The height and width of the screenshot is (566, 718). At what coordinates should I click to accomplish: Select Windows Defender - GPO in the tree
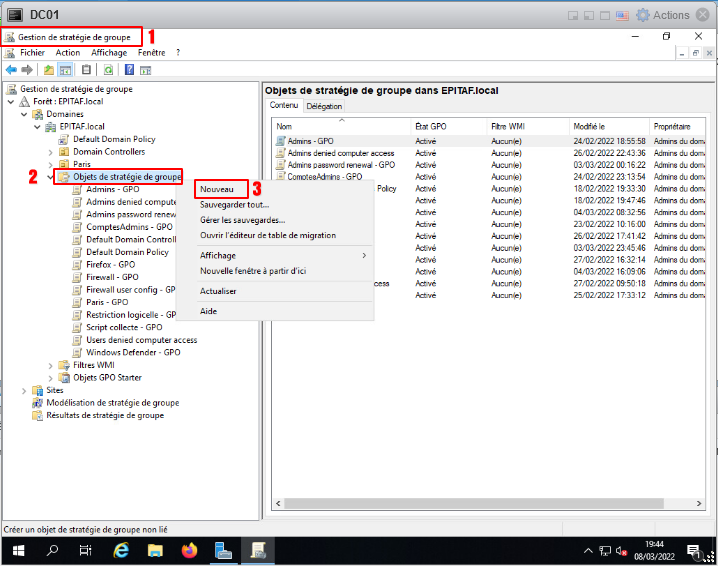pyautogui.click(x=132, y=352)
